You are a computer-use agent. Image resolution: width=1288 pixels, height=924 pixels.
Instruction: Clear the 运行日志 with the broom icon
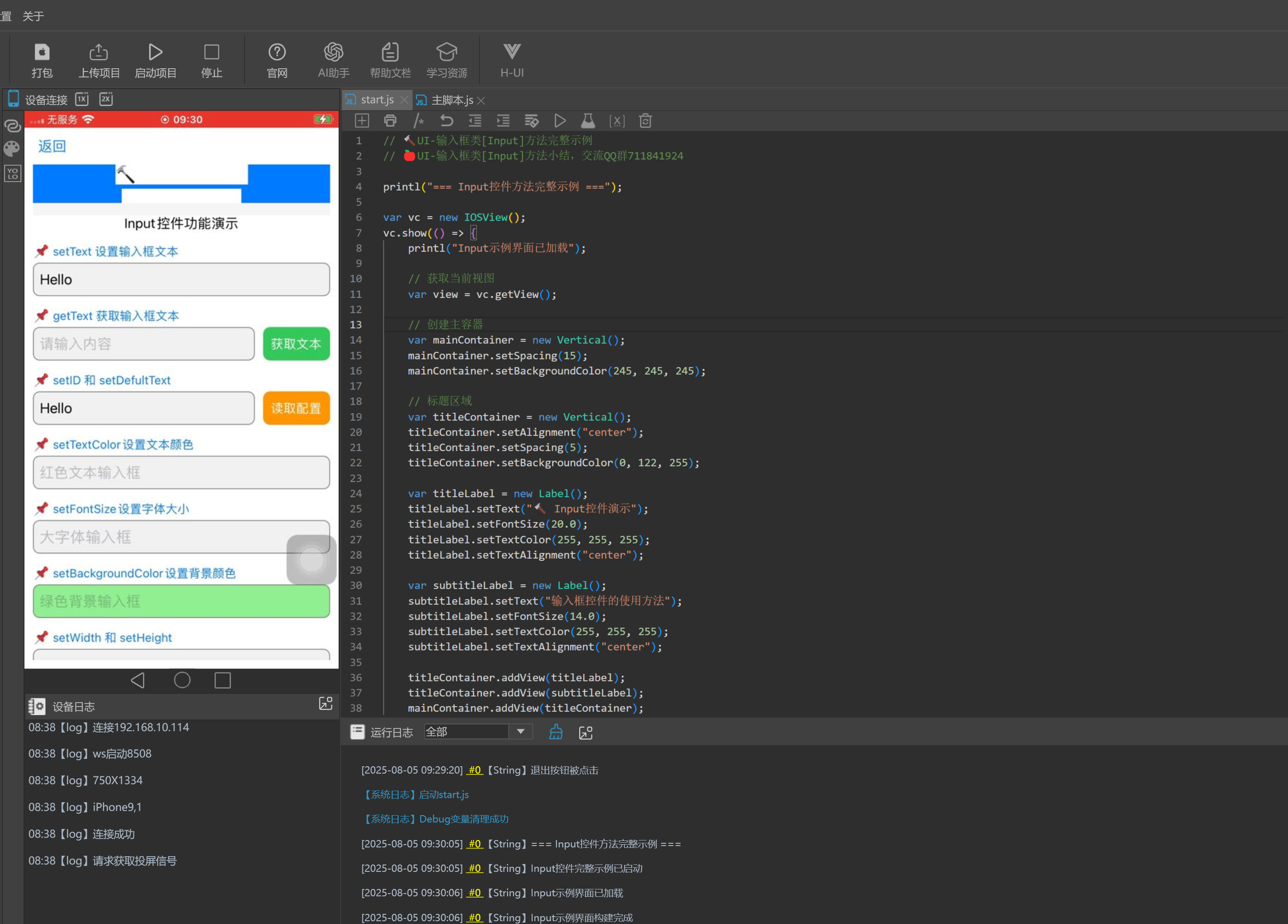556,732
